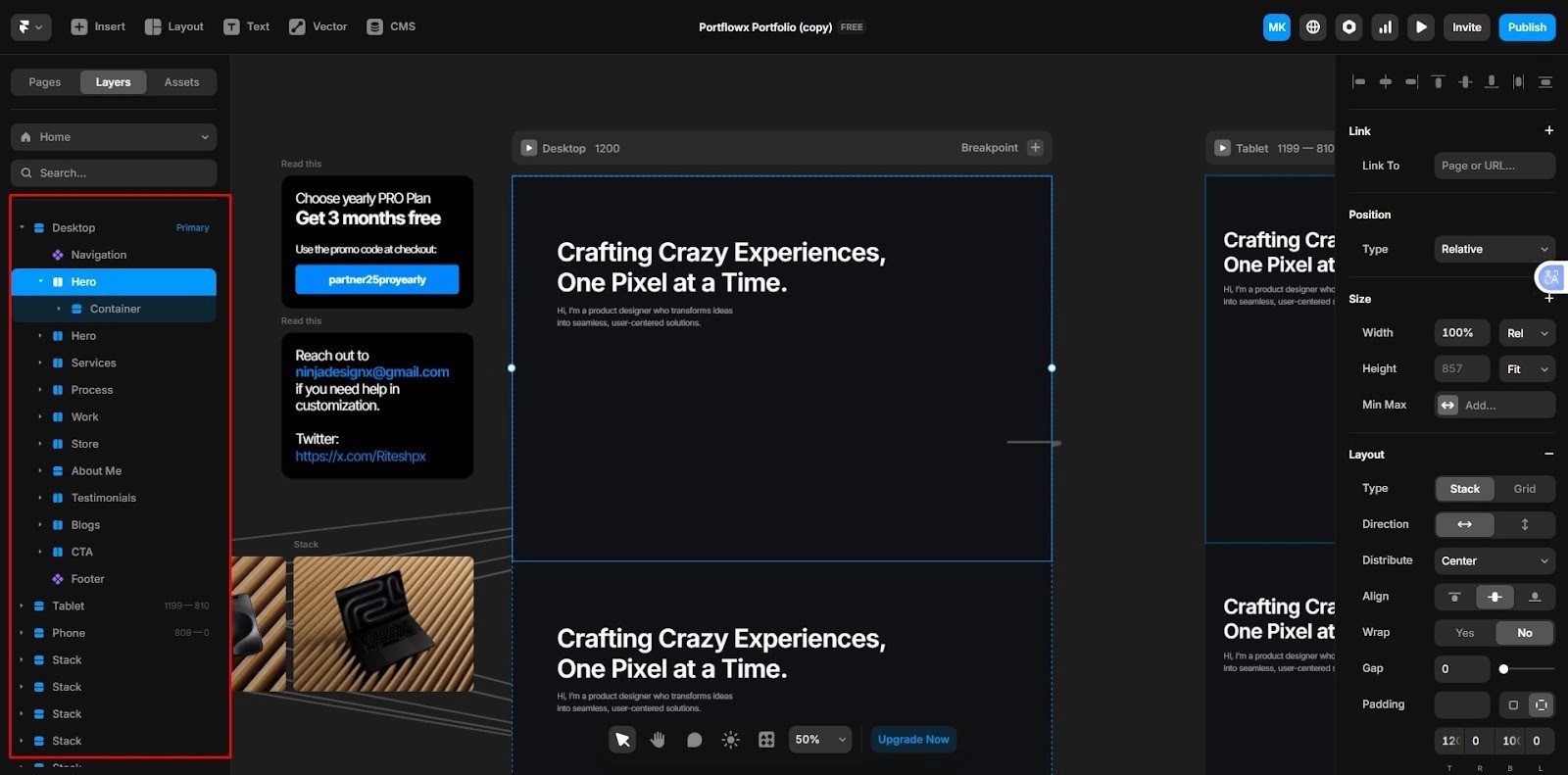The height and width of the screenshot is (775, 1568).
Task: Switch to the Assets tab
Action: [x=181, y=82]
